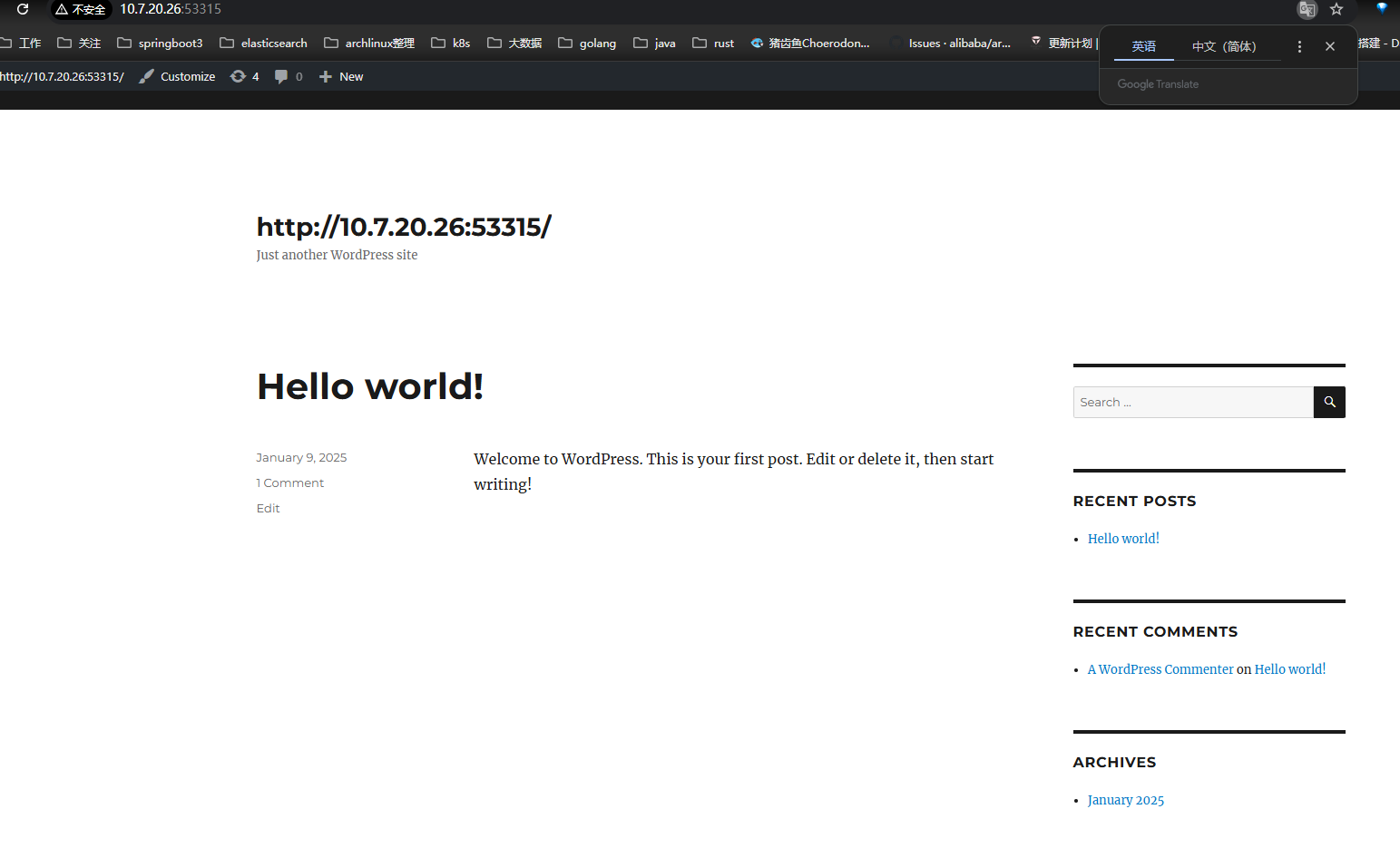Screen dimensions: 1400x848
Task: Open the translate popup three-dot options menu
Action: click(1299, 46)
